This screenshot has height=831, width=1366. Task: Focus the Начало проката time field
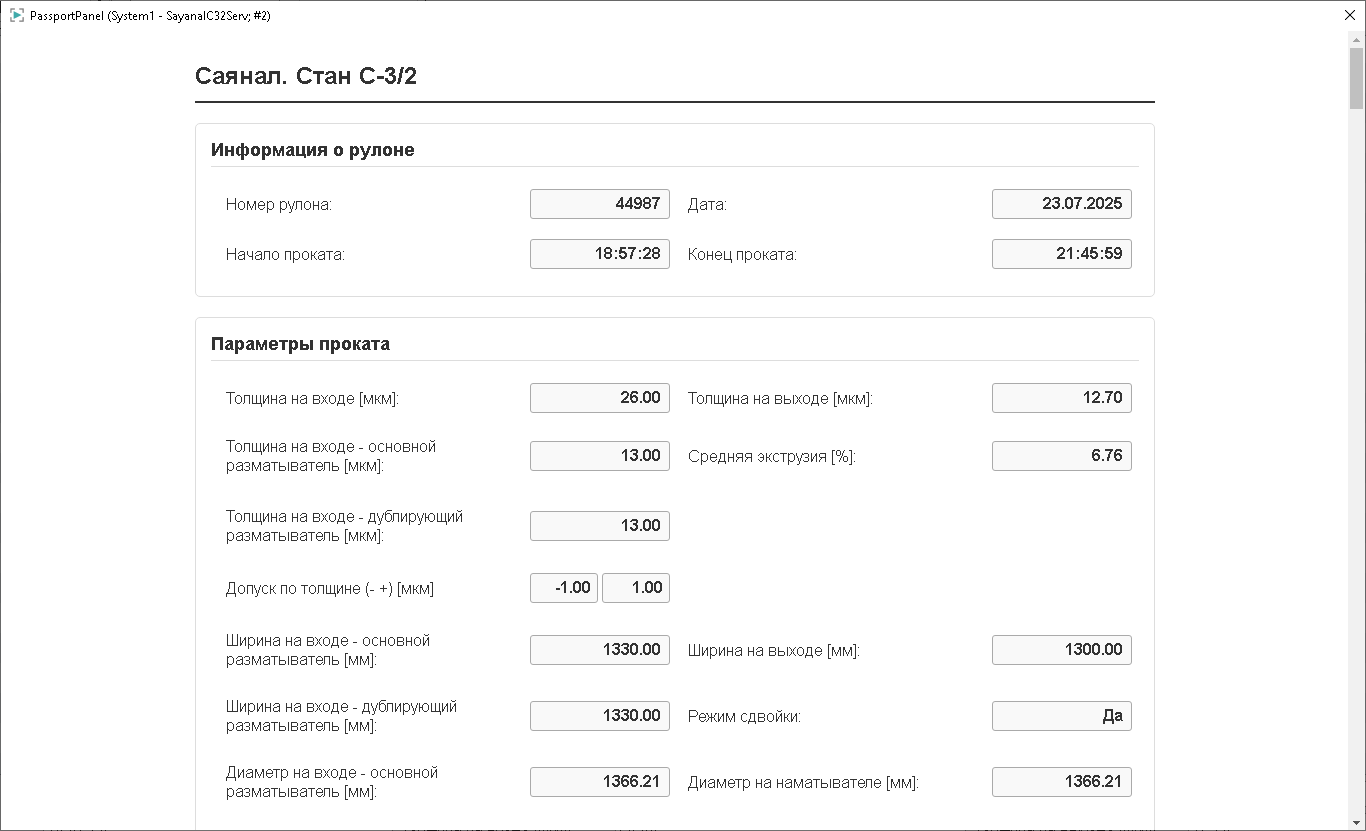(x=599, y=254)
